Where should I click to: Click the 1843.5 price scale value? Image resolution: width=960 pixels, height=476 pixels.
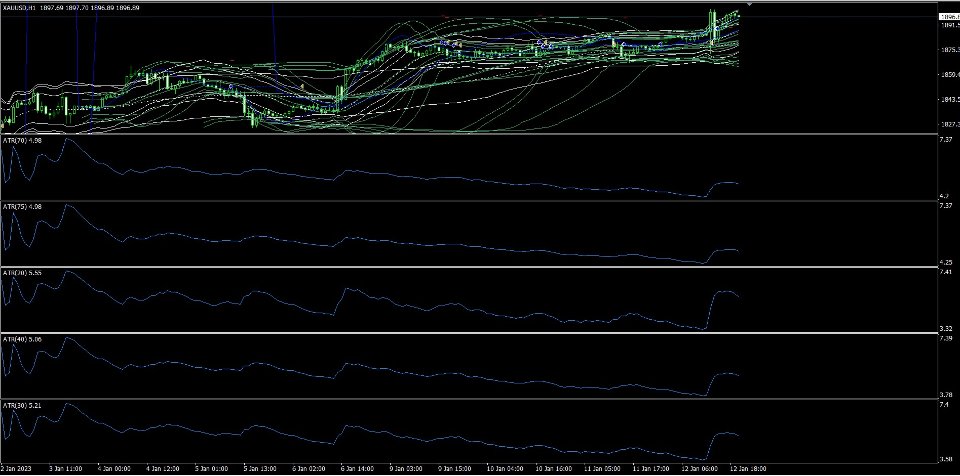point(949,100)
